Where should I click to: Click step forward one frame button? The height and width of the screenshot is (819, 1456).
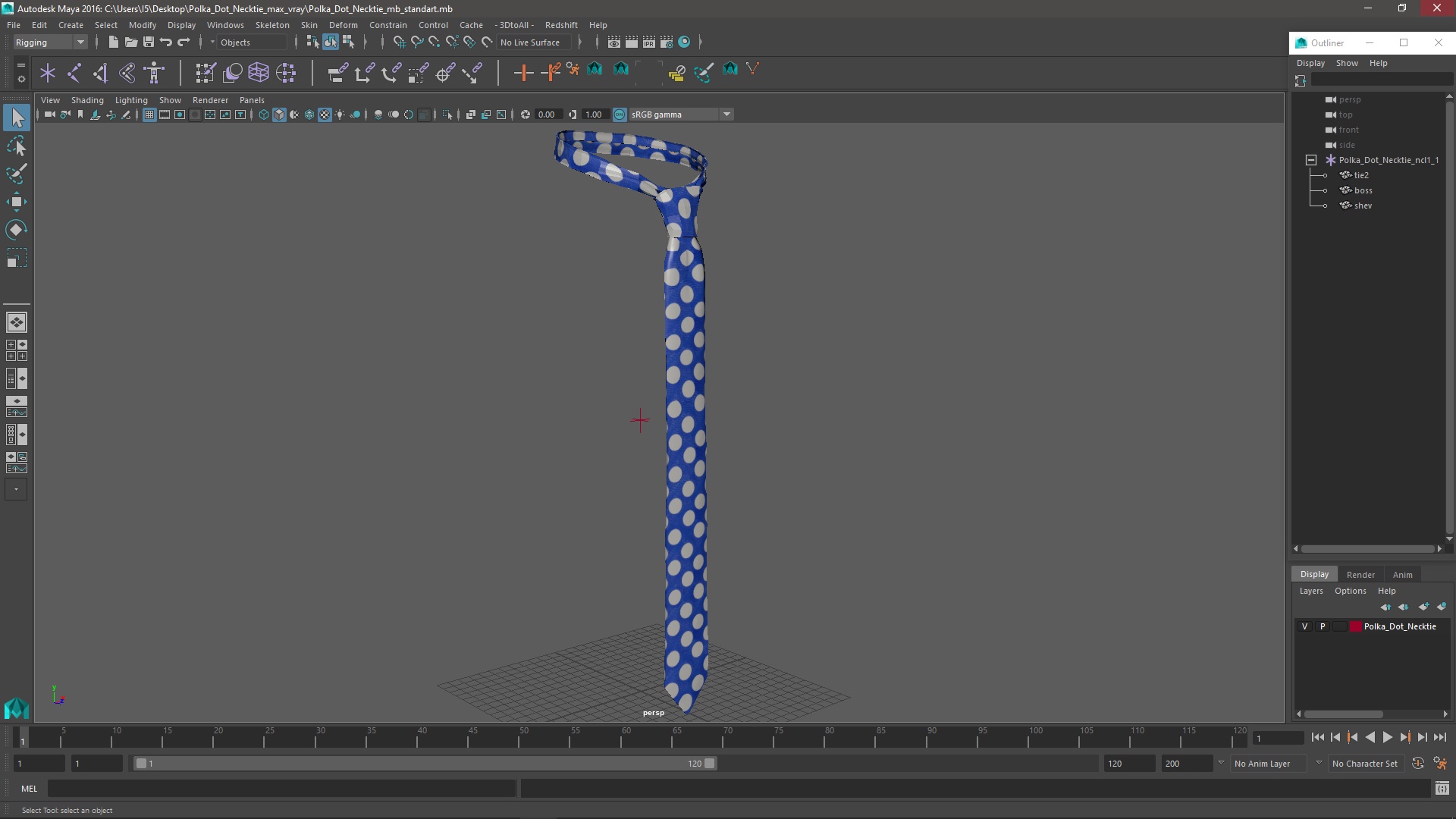[x=1422, y=737]
